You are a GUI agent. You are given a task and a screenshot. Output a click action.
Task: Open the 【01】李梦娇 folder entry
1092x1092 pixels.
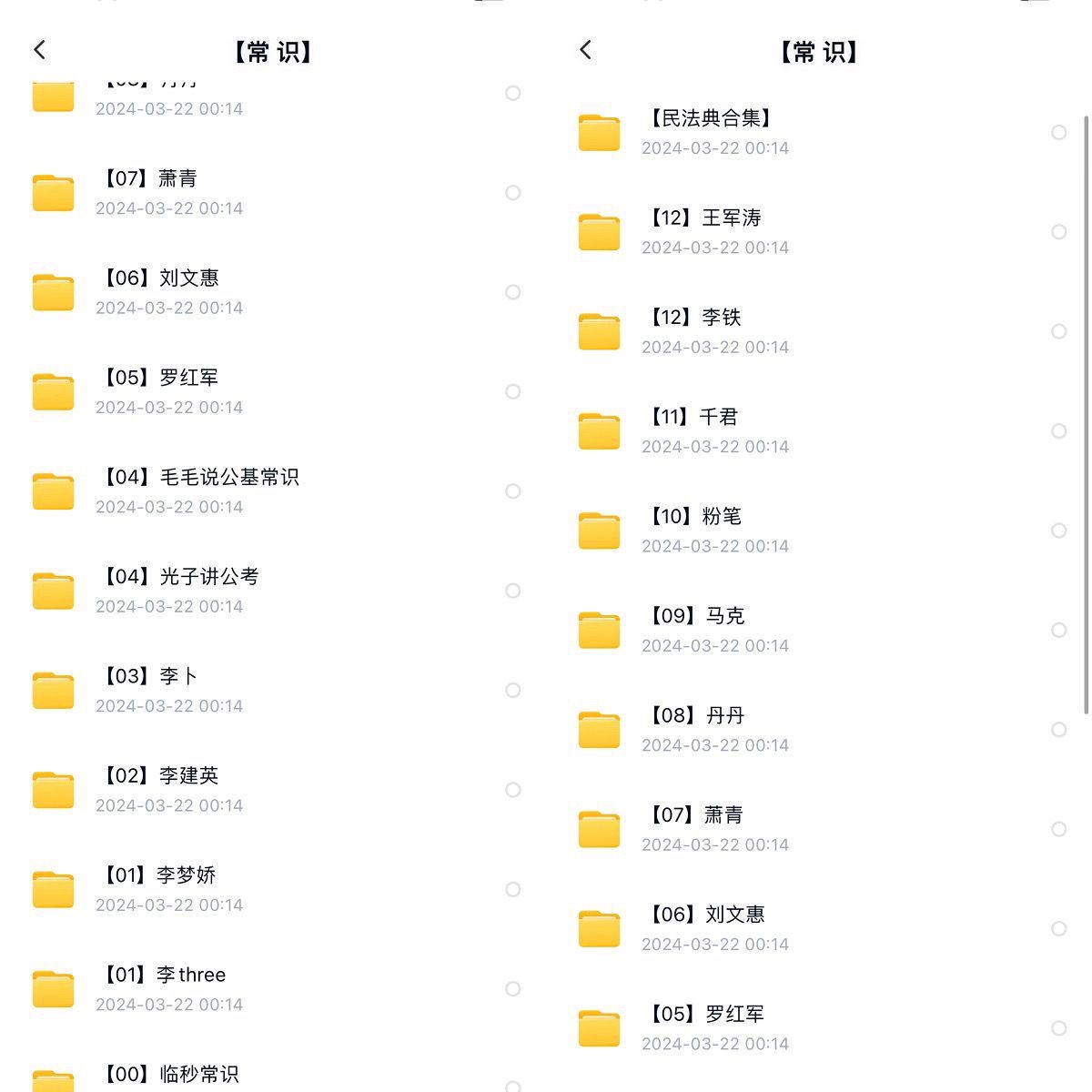coord(273,889)
